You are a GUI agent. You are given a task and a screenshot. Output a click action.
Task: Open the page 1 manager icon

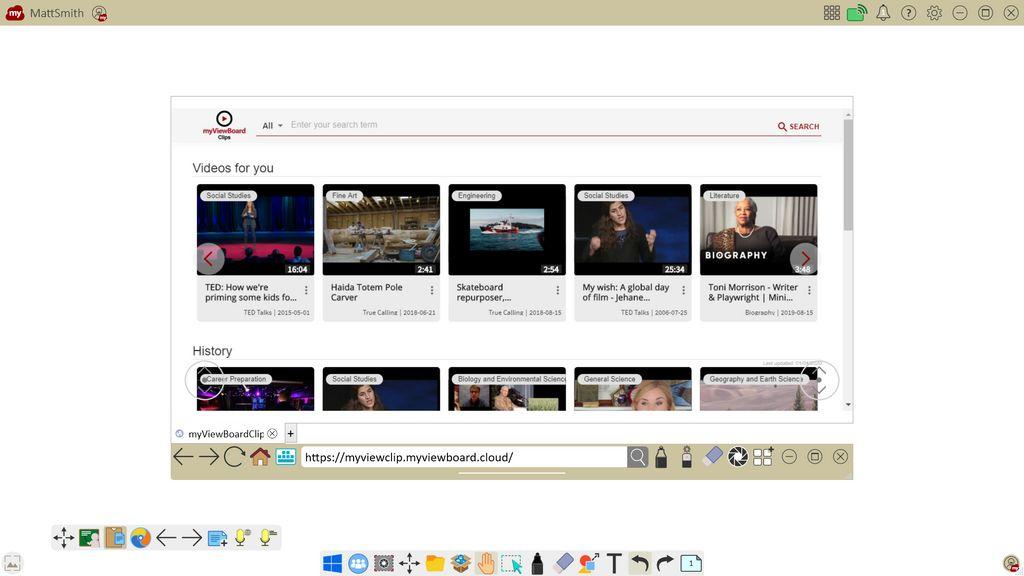[x=690, y=563]
